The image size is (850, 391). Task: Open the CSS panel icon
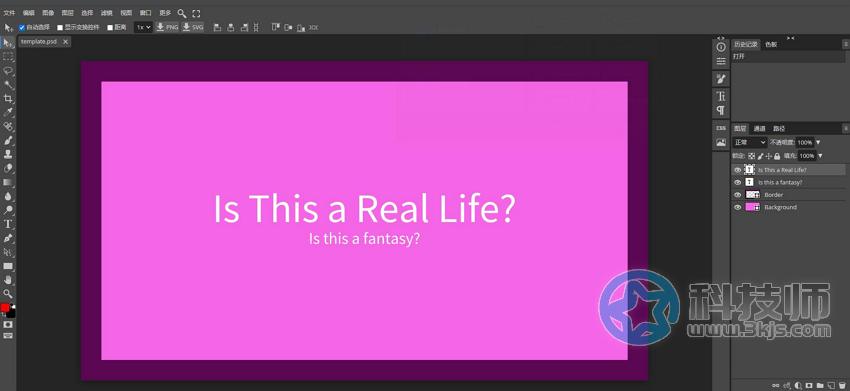coord(720,129)
